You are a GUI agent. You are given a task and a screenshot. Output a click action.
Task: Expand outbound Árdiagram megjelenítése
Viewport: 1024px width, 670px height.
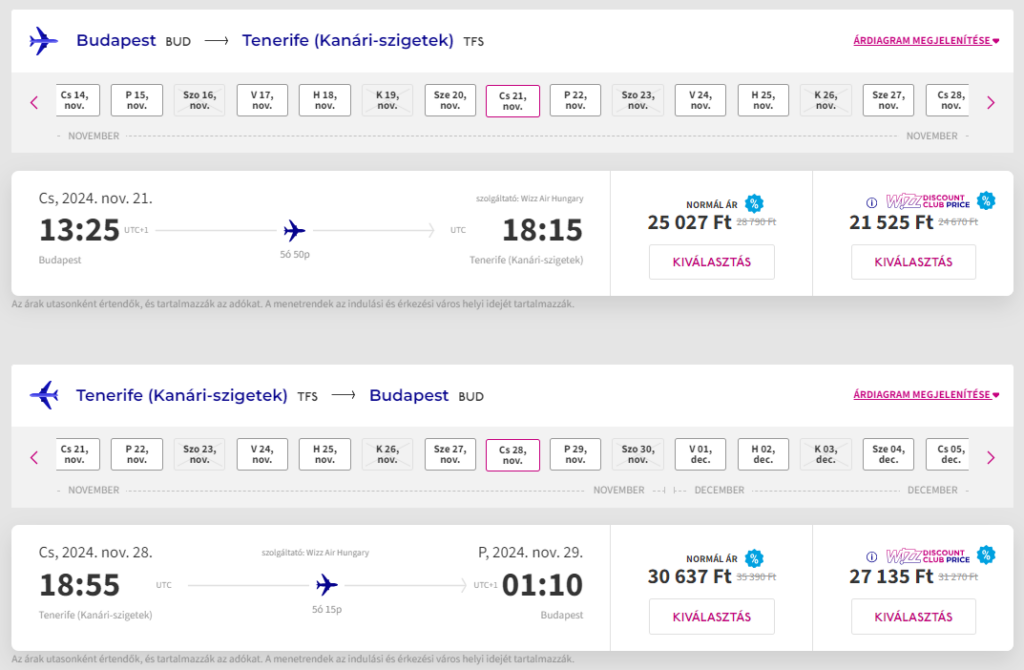[926, 40]
